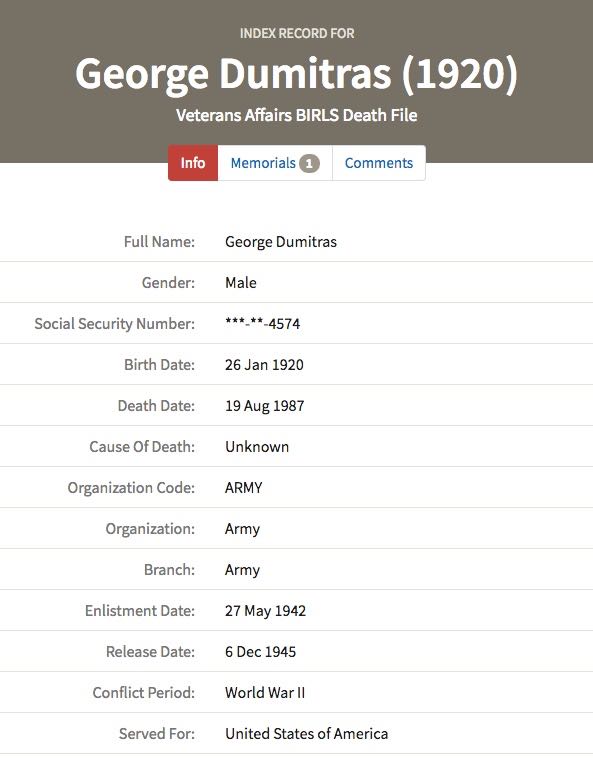Click the George Dumitras (1920) heading

pos(296,74)
